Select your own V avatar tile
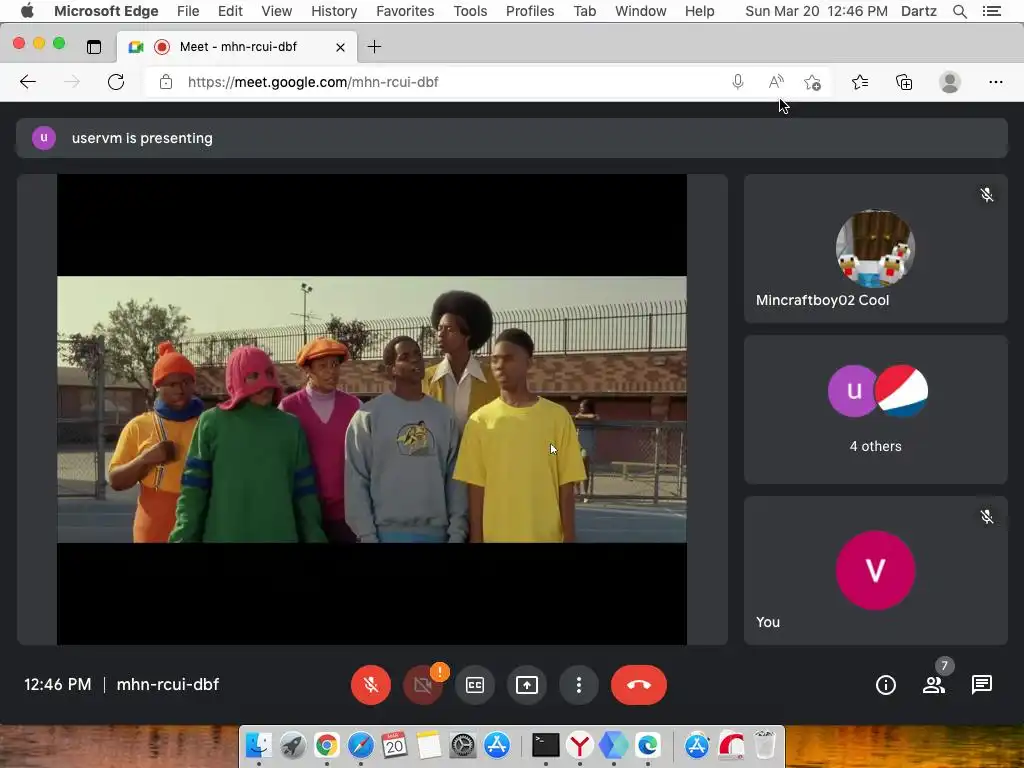 coord(875,570)
